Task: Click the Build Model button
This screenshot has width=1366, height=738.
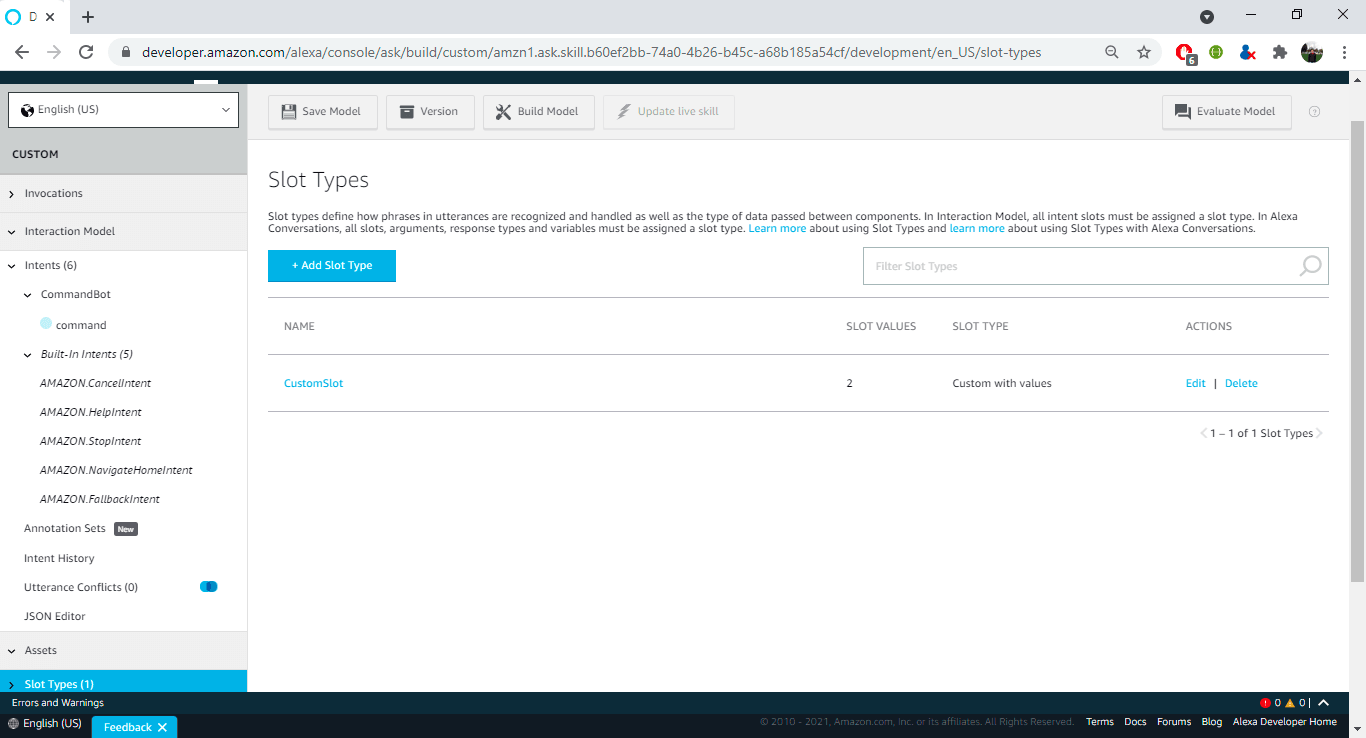Action: pyautogui.click(x=538, y=112)
